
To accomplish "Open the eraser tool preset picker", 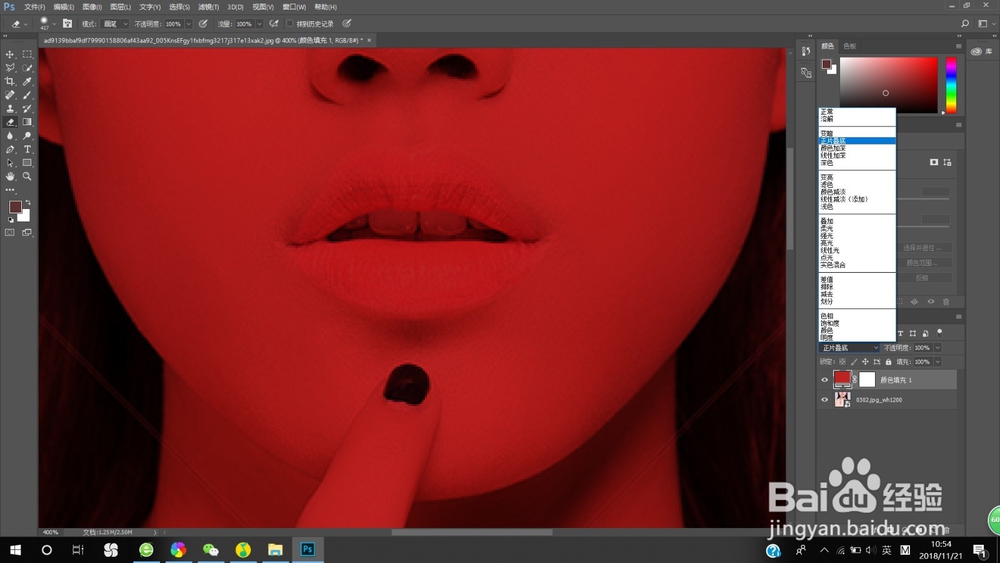I will 19,24.
